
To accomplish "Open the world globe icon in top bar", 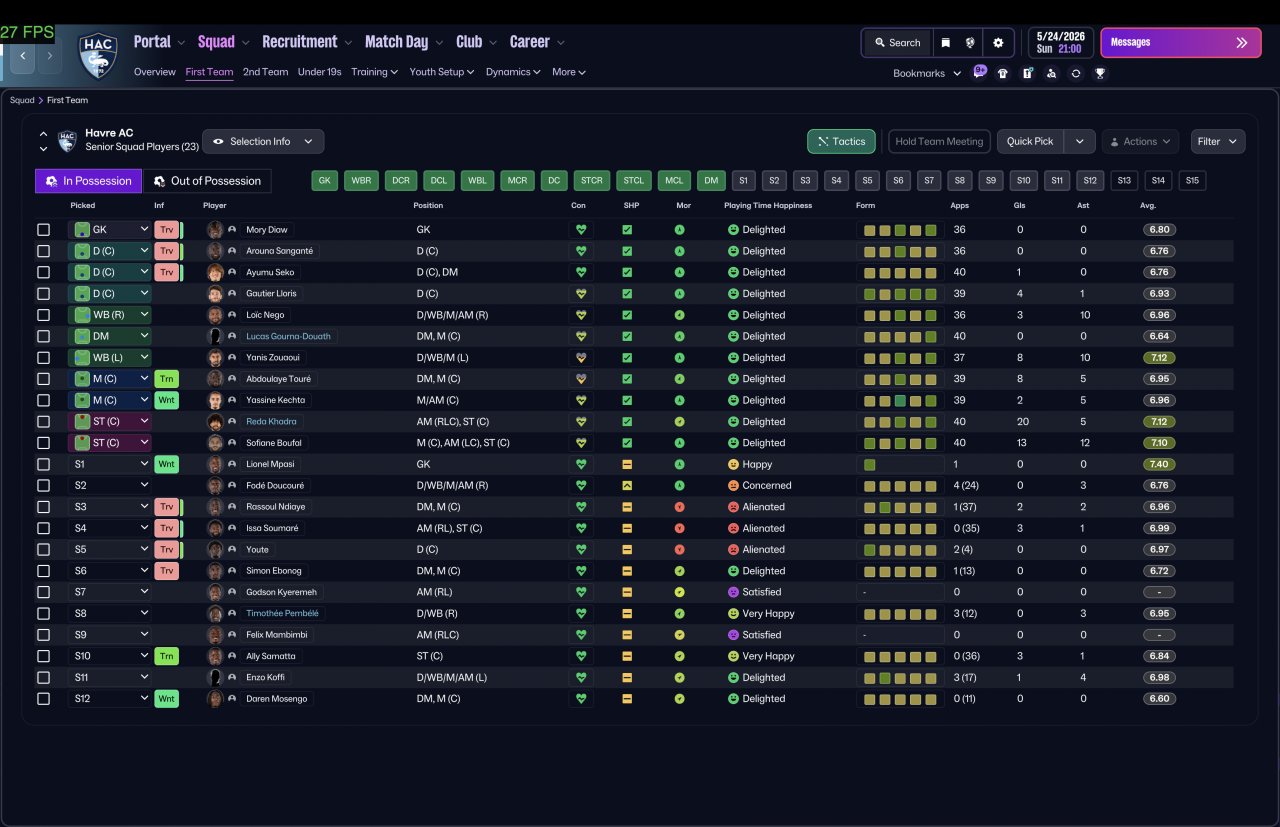I will tap(970, 43).
